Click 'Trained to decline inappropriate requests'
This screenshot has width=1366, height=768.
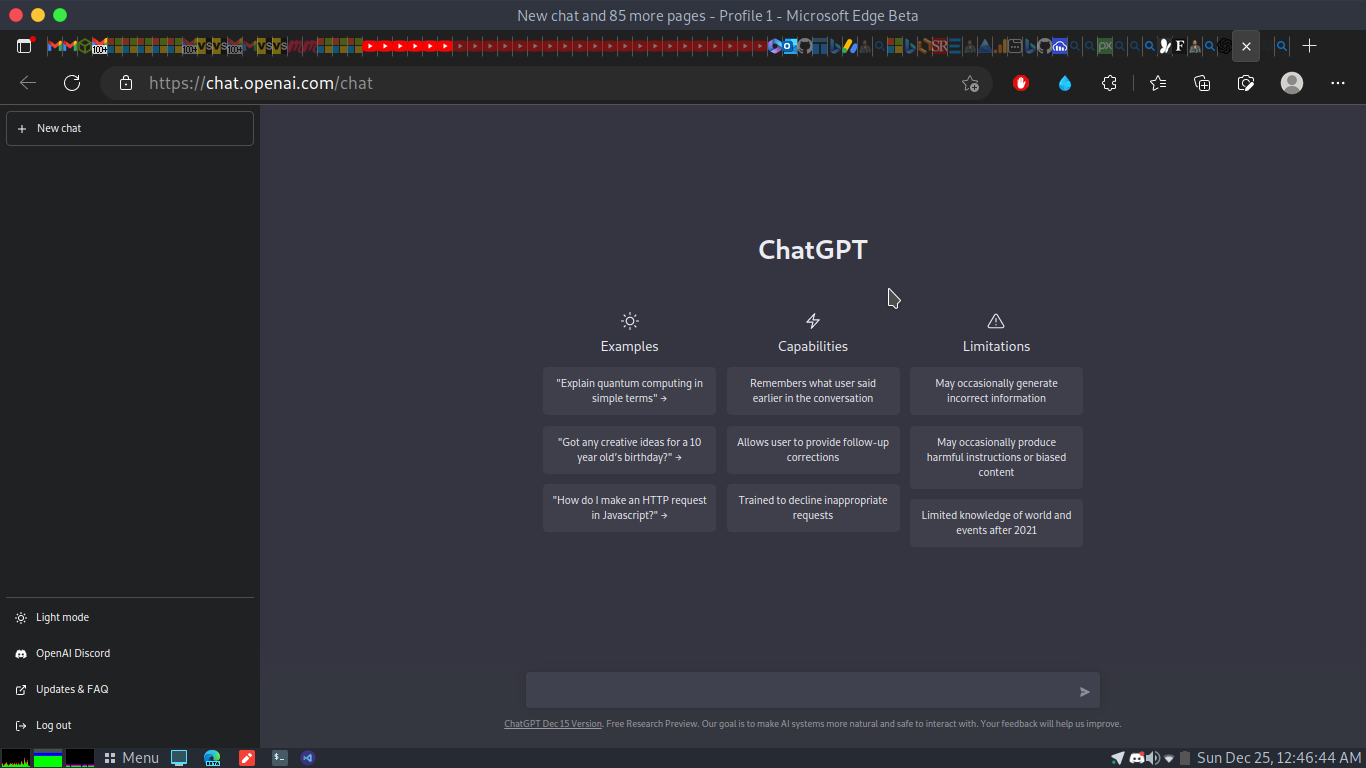coord(813,508)
